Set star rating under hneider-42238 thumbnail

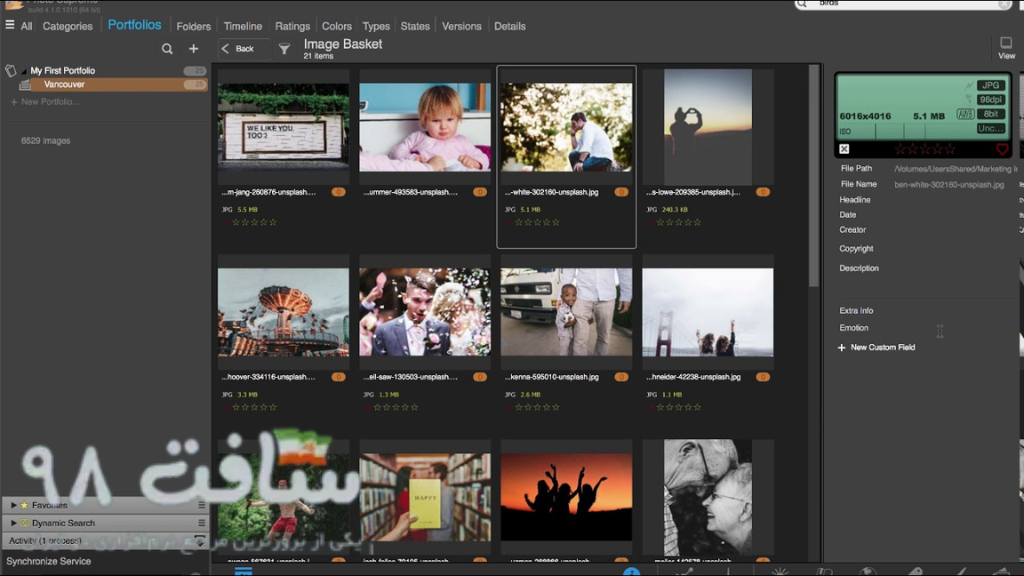(679, 408)
